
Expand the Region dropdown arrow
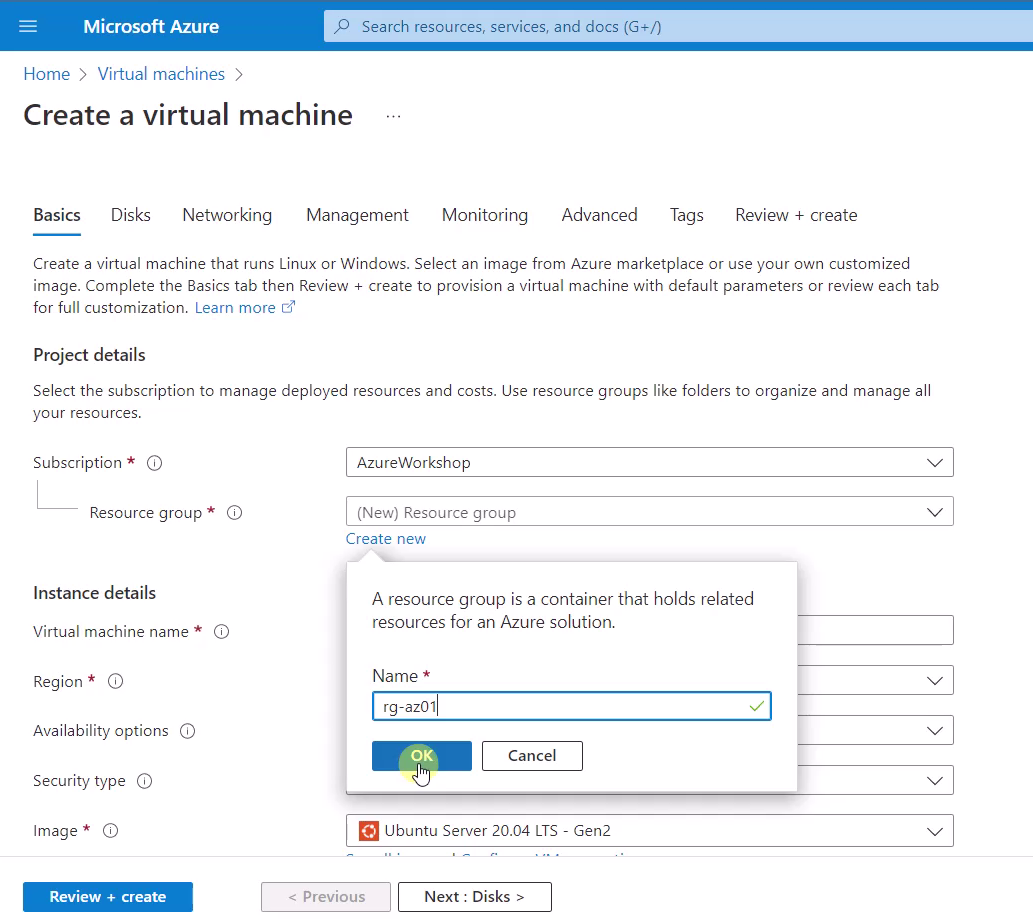click(934, 681)
